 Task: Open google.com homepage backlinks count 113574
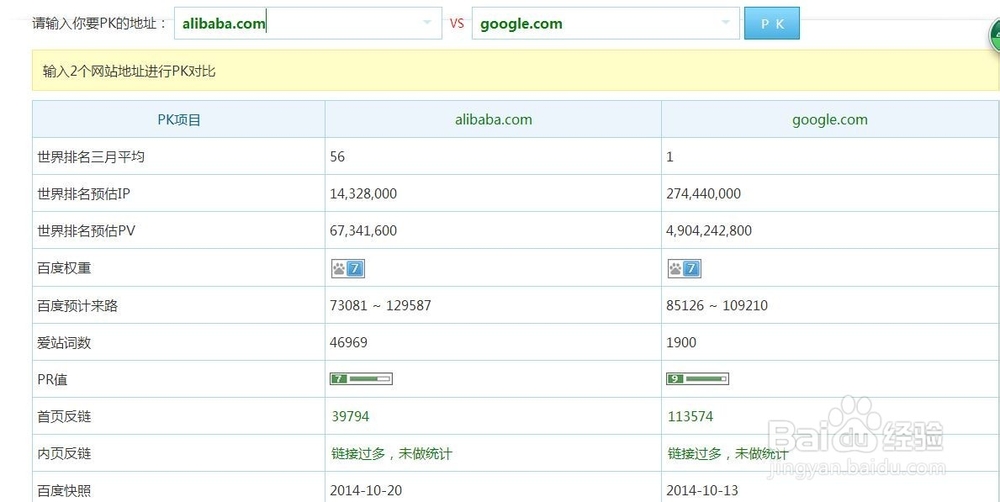tap(690, 416)
